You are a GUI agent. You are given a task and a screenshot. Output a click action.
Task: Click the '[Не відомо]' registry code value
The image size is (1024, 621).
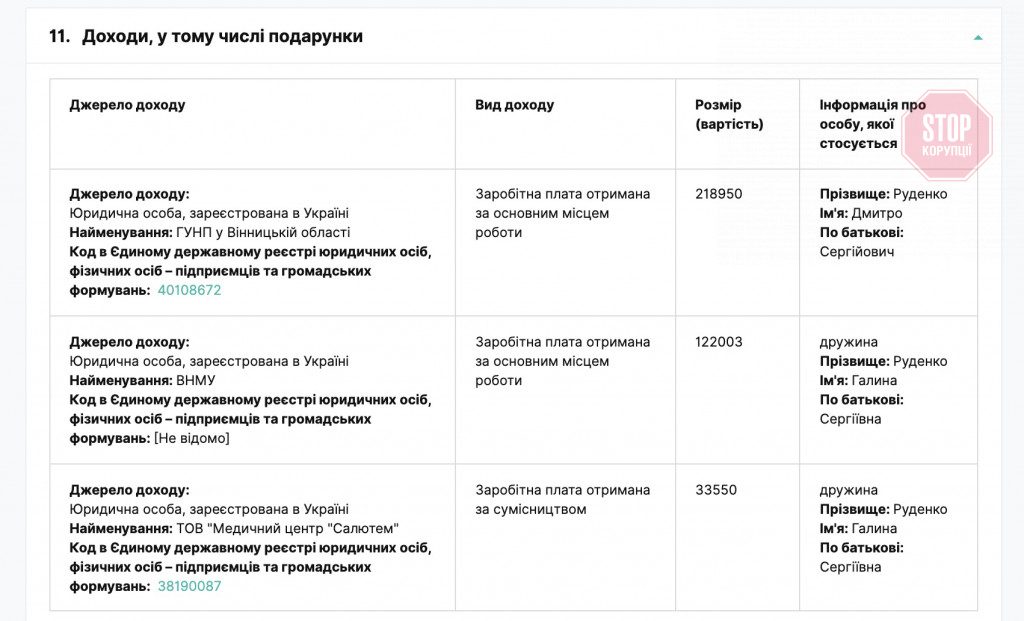click(192, 438)
